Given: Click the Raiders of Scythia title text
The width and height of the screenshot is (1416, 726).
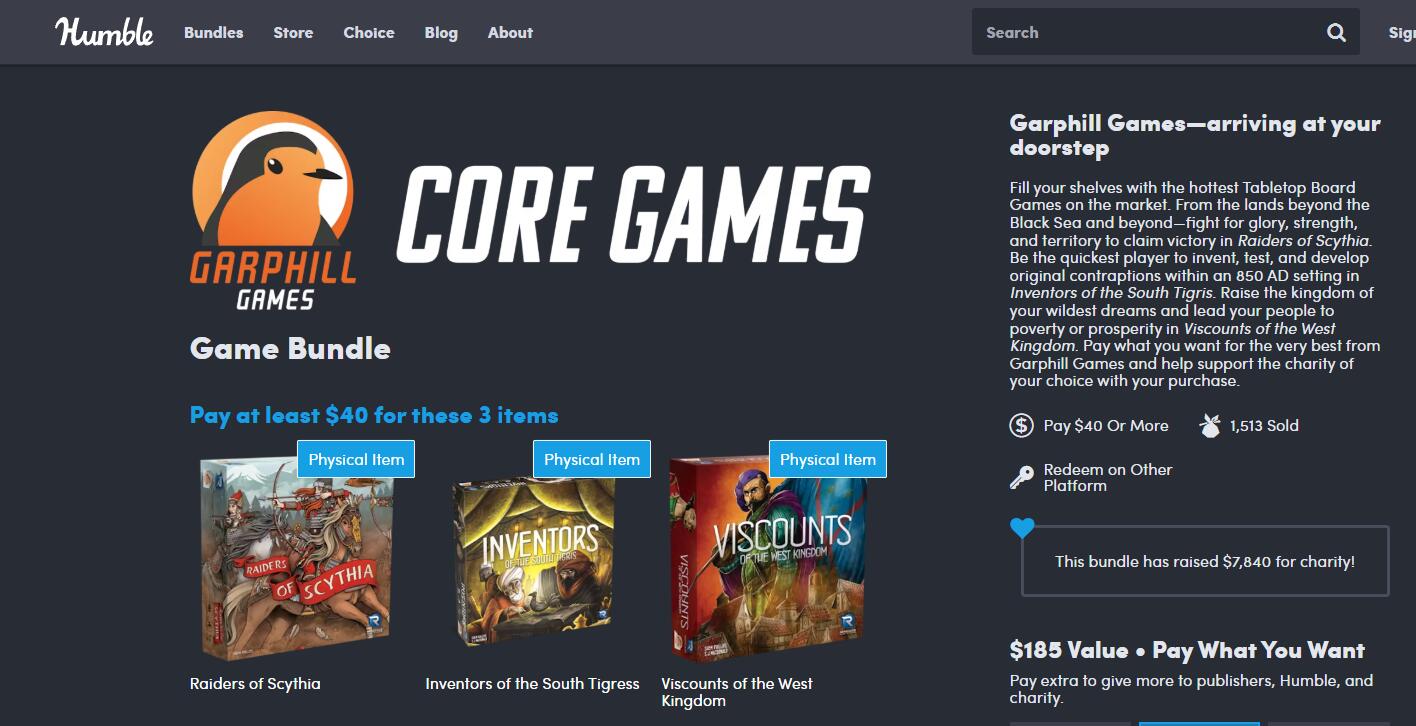Looking at the screenshot, I should [255, 684].
